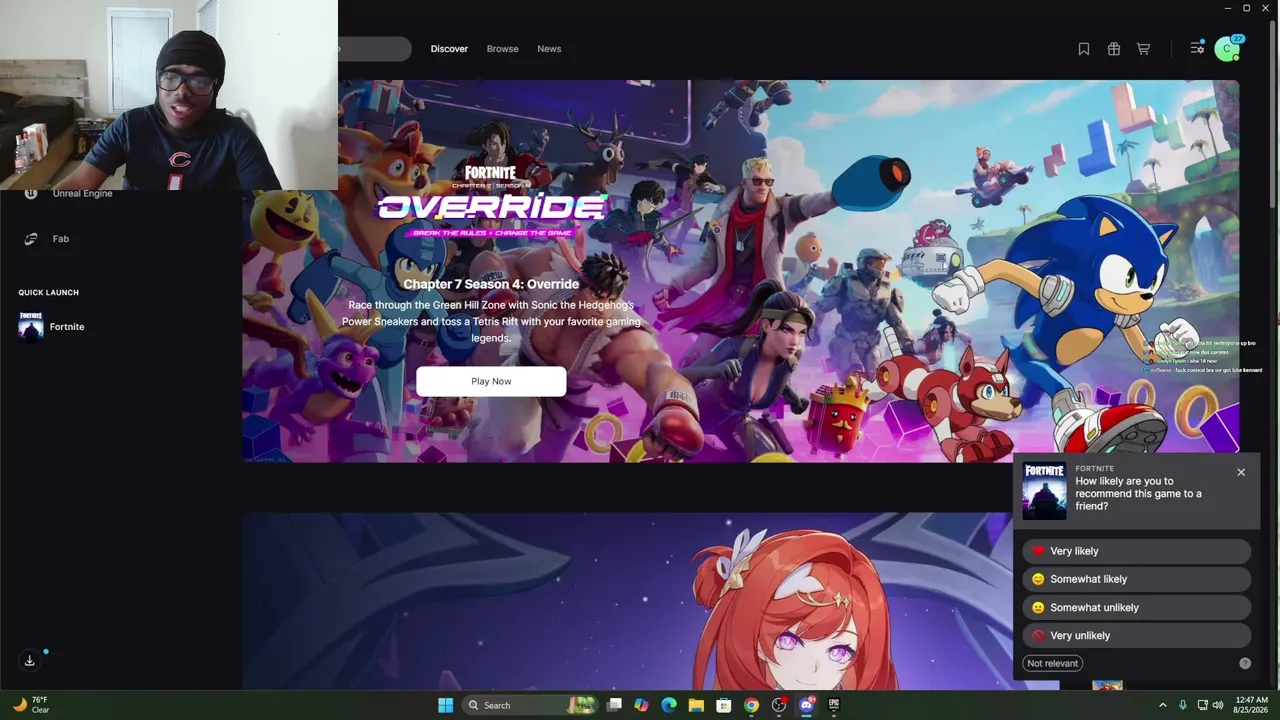Open Task View on the taskbar
This screenshot has width=1280, height=720.
[x=615, y=705]
